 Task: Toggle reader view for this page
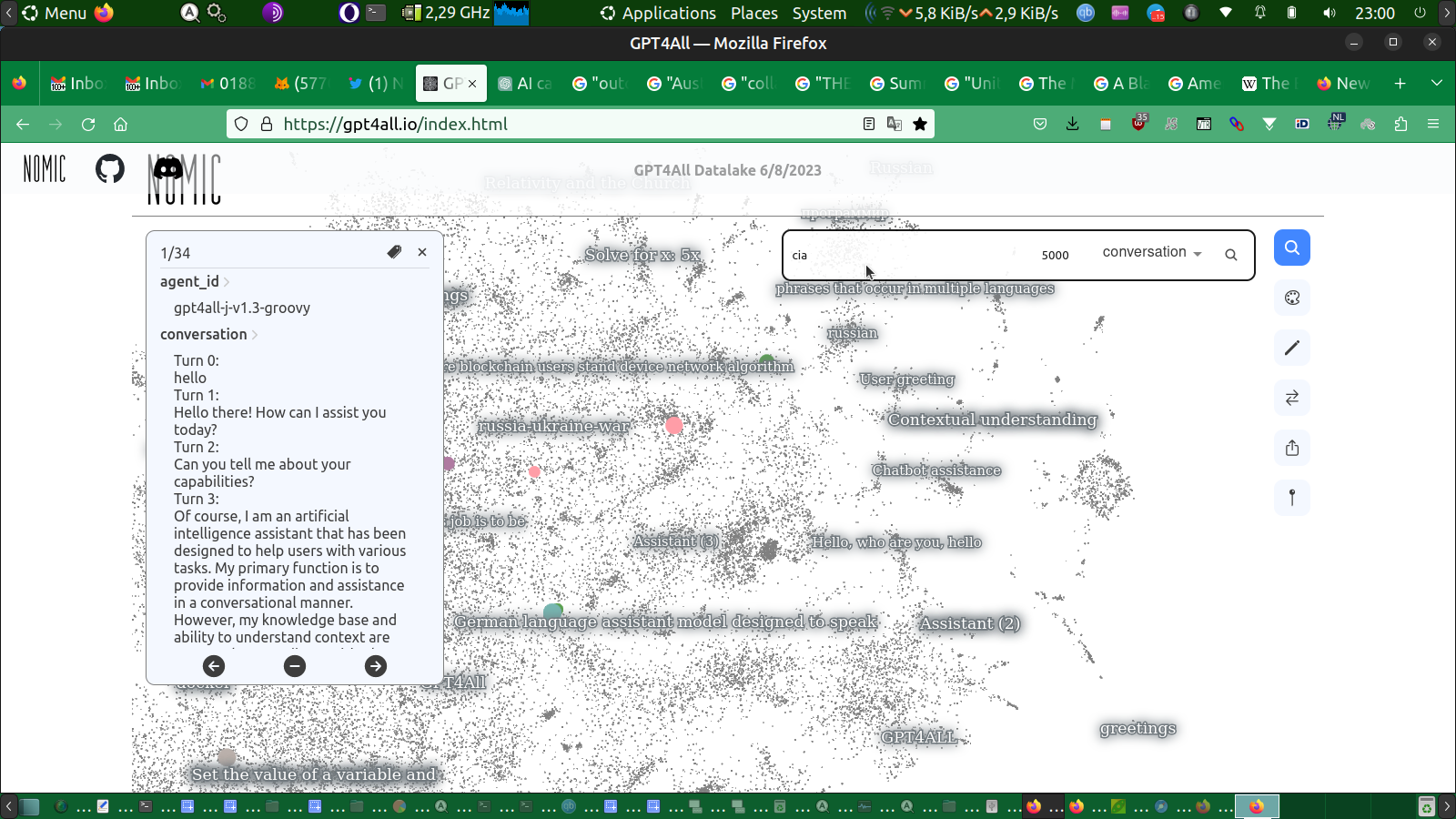point(869,124)
